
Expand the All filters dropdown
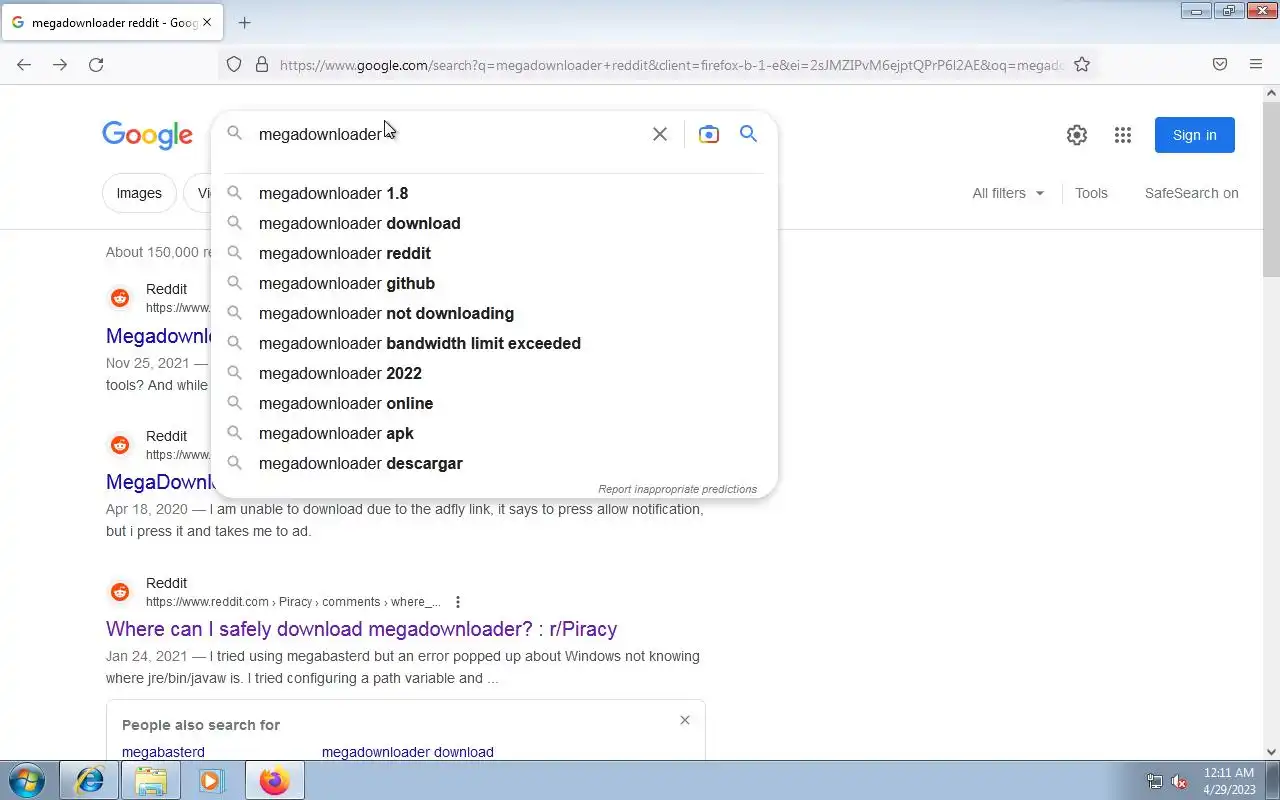click(1008, 193)
